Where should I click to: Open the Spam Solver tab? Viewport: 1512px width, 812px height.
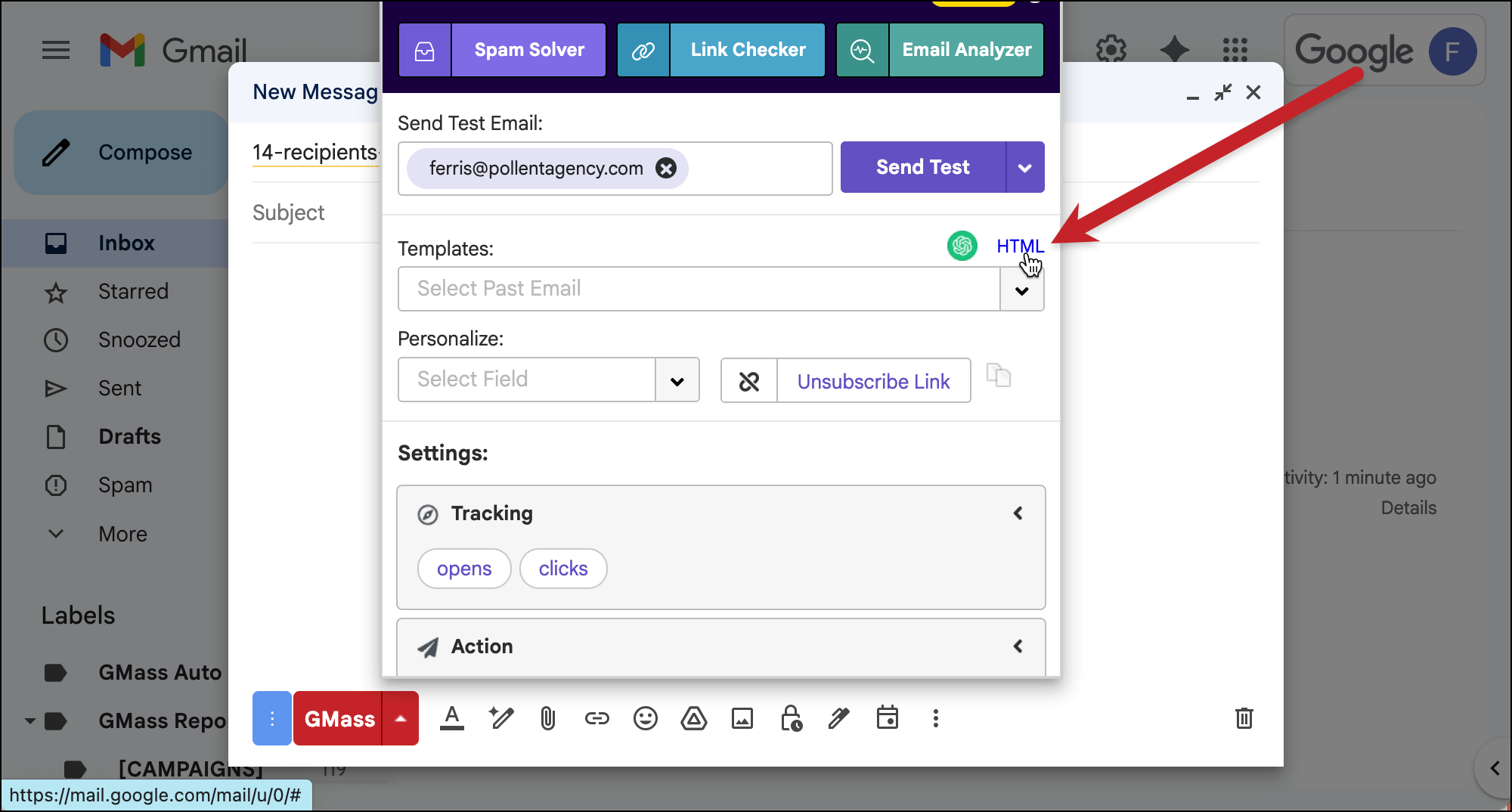pos(528,50)
